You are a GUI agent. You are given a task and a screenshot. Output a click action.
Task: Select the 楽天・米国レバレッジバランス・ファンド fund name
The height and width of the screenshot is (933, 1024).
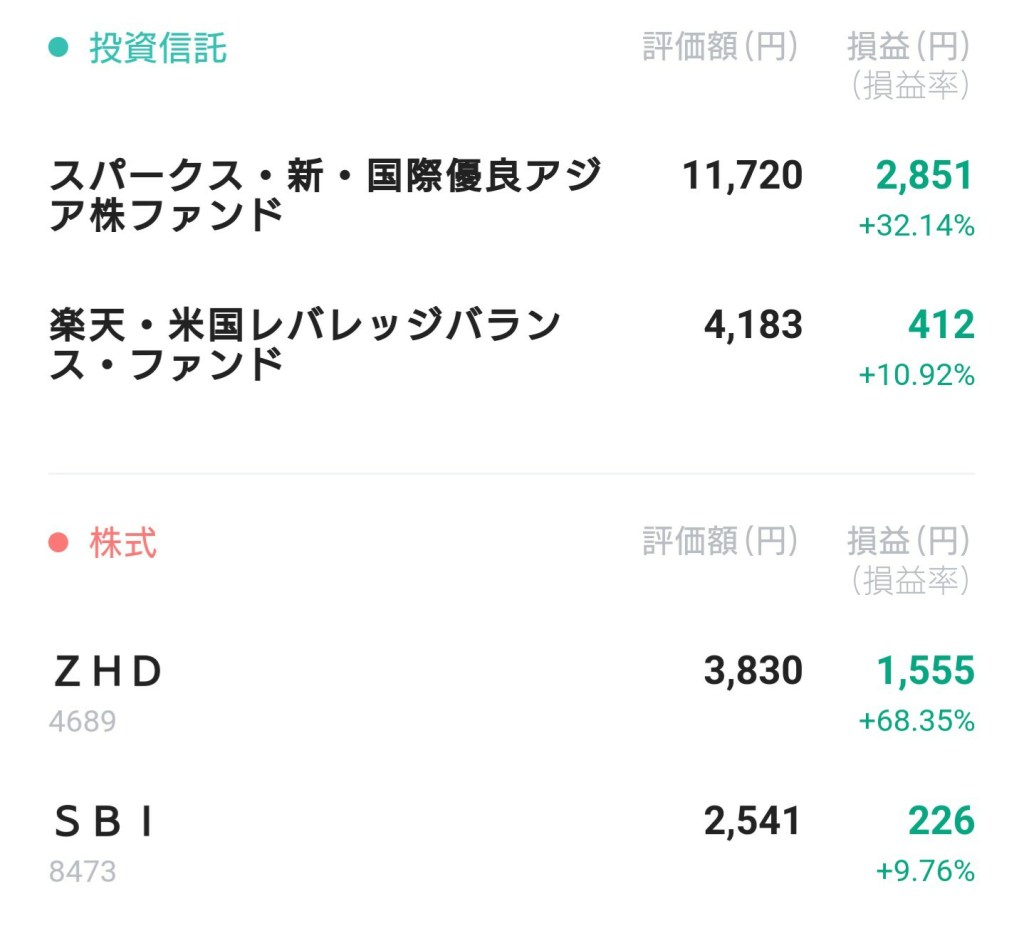(x=305, y=345)
